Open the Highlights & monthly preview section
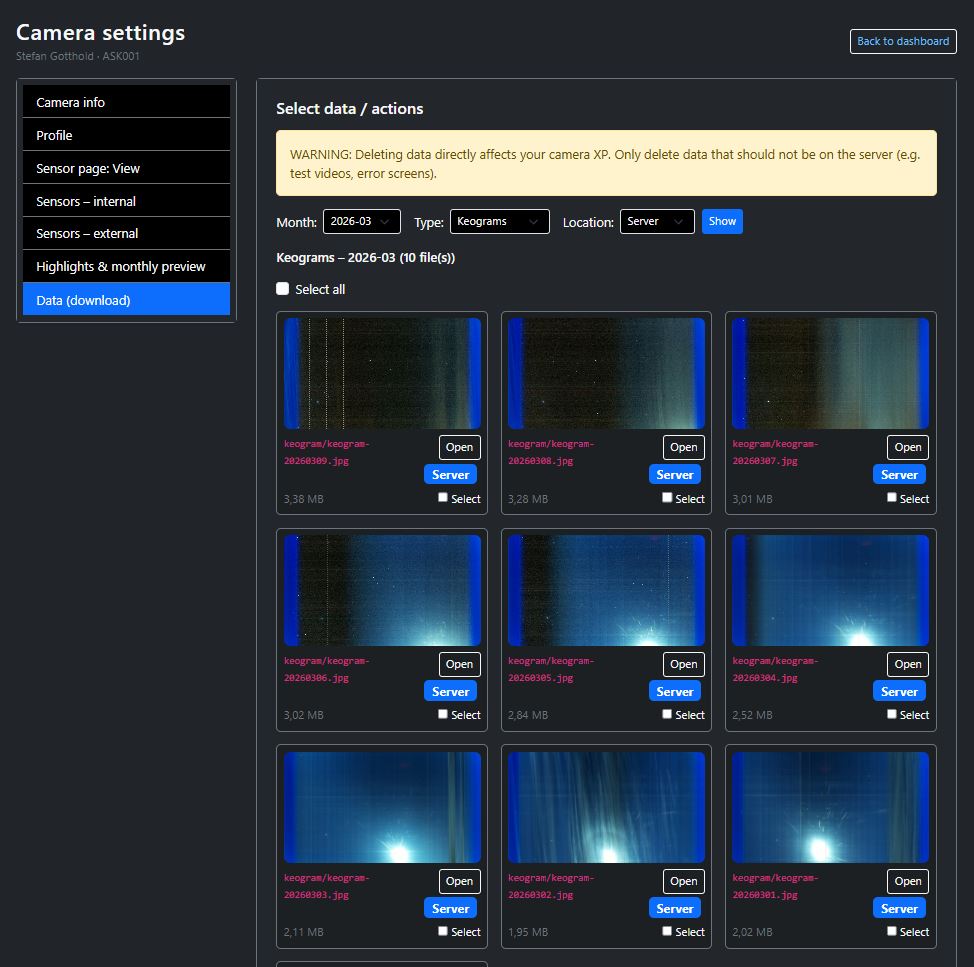Screen dimensions: 974x967 (x=126, y=266)
